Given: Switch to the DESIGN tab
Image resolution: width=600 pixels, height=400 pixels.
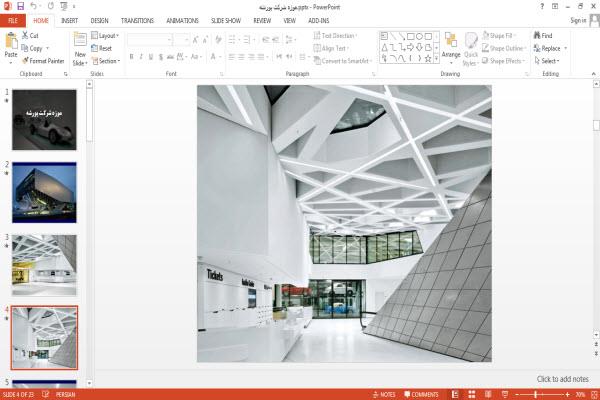Looking at the screenshot, I should [x=99, y=21].
